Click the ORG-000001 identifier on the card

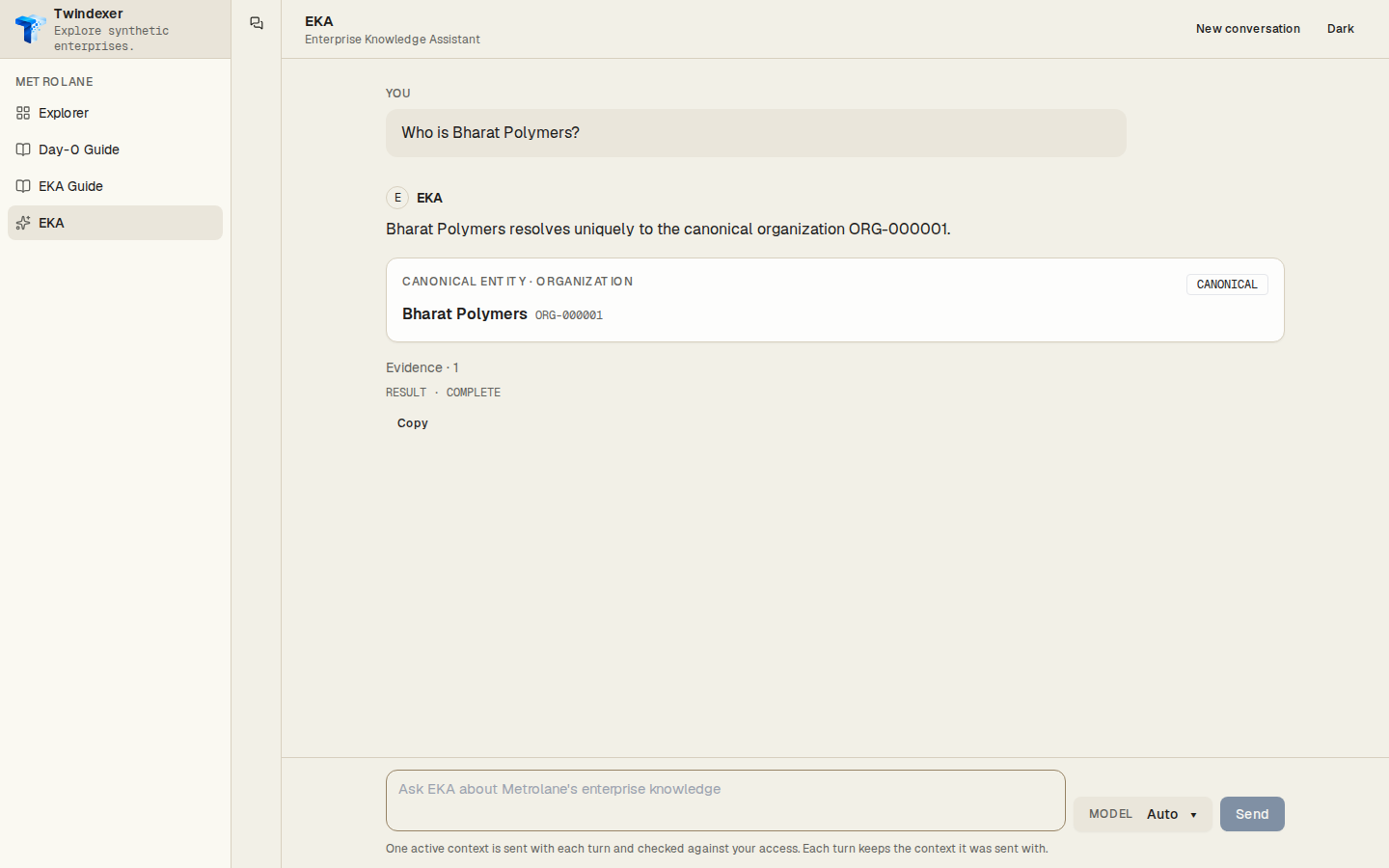tap(569, 315)
